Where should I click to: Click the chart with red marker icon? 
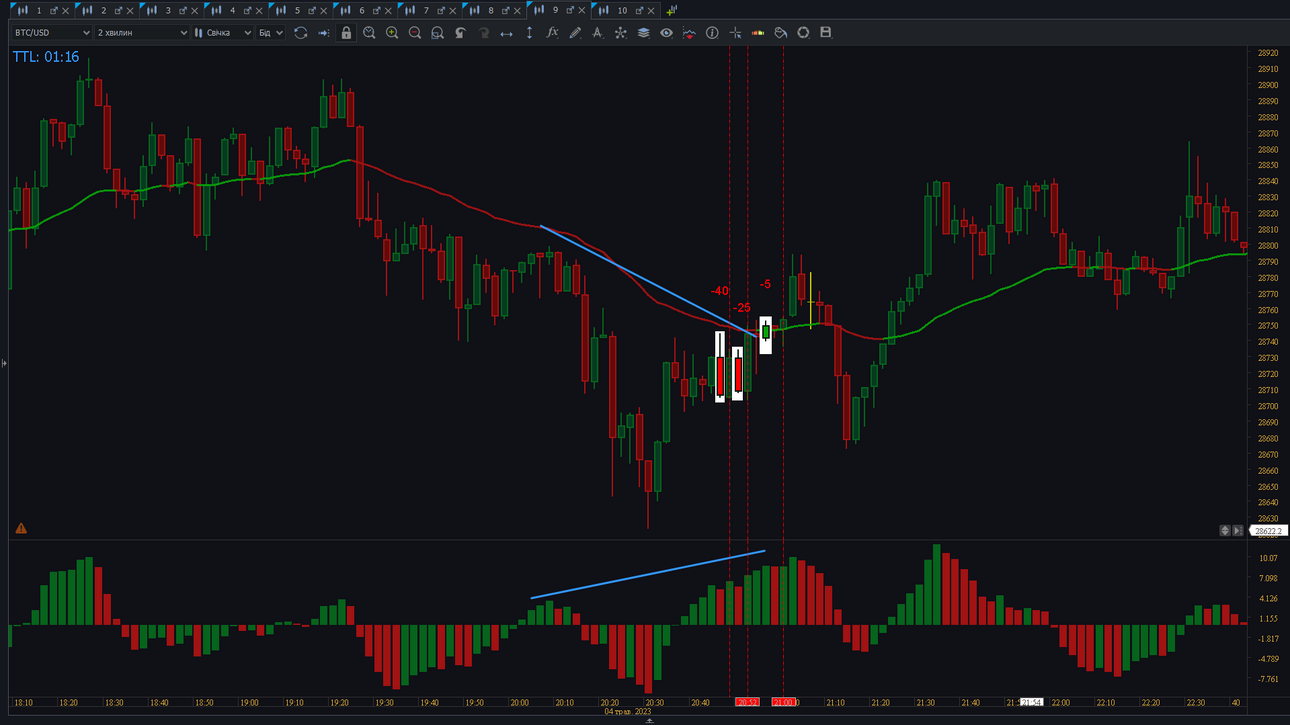click(x=689, y=33)
